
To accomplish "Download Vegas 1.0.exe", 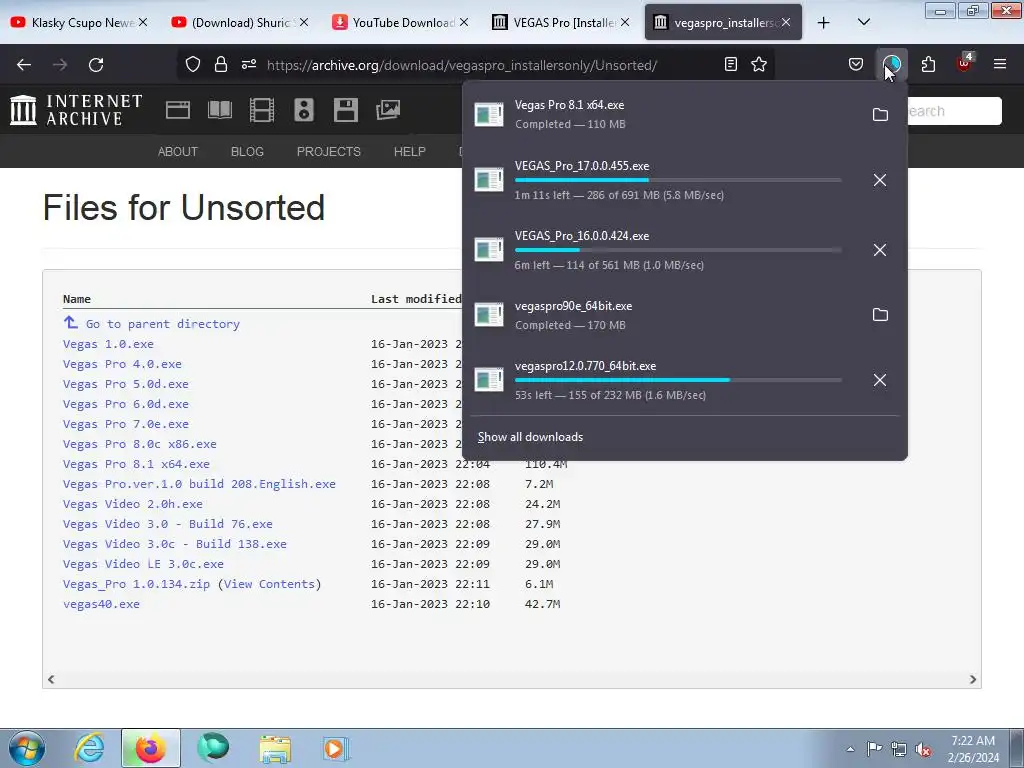I will coord(108,344).
